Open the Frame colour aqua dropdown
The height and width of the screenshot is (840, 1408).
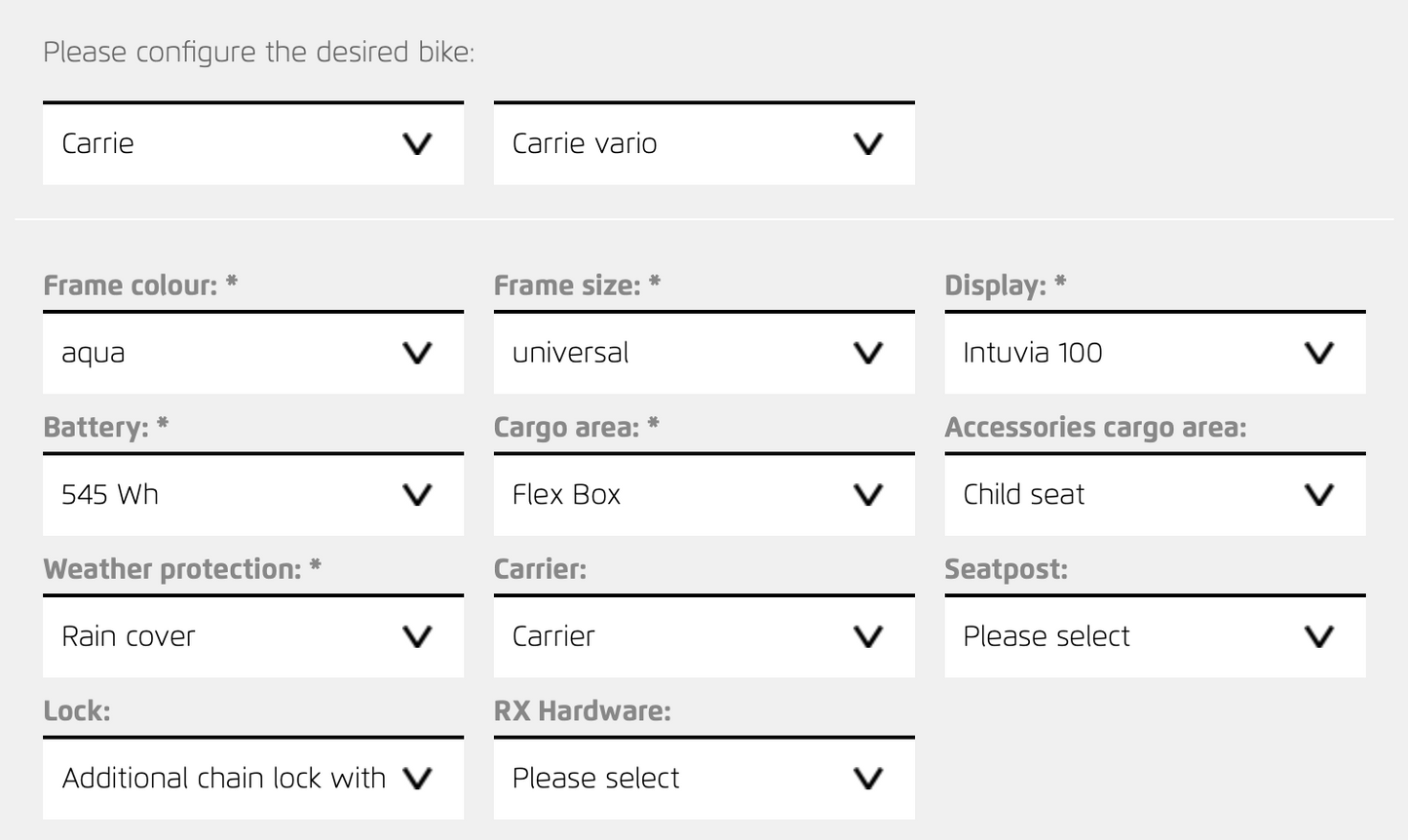tap(252, 353)
